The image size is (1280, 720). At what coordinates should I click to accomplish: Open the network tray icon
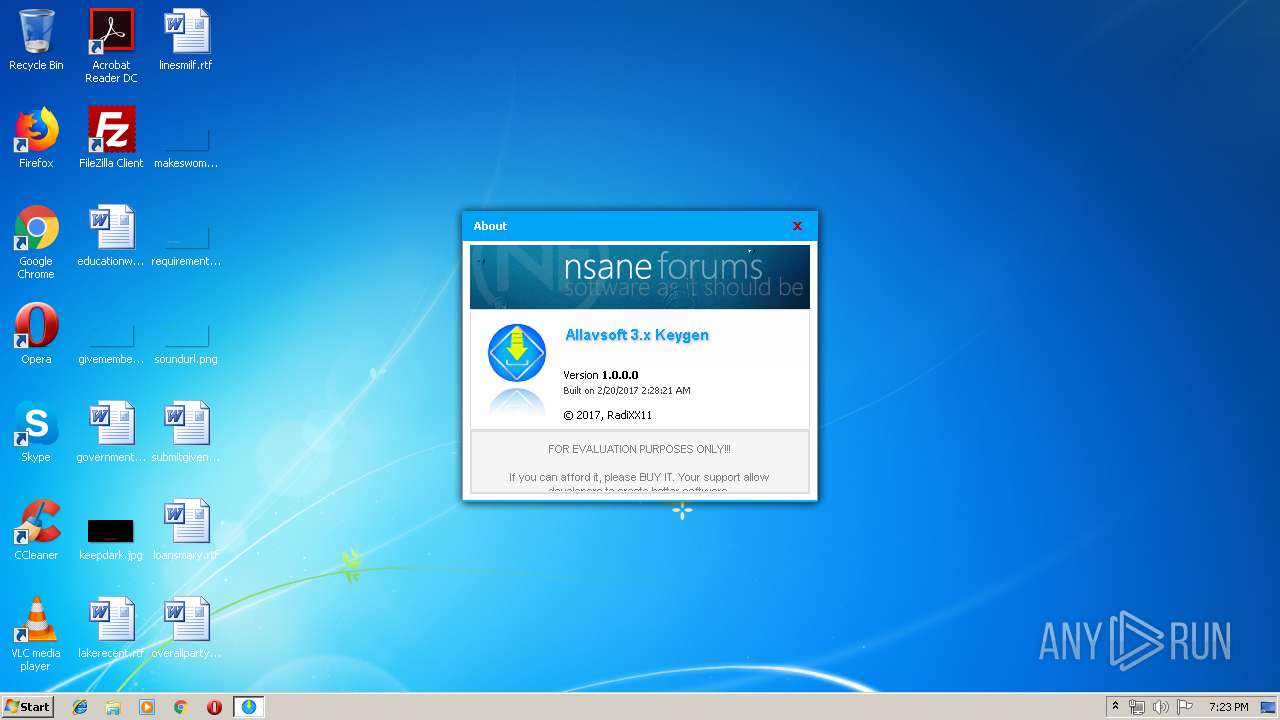(x=1137, y=707)
